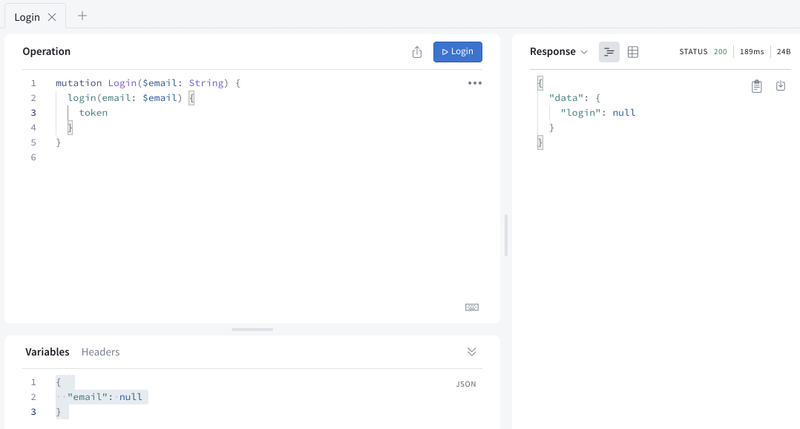Run the Login operation button
800x429 pixels.
pyautogui.click(x=457, y=52)
